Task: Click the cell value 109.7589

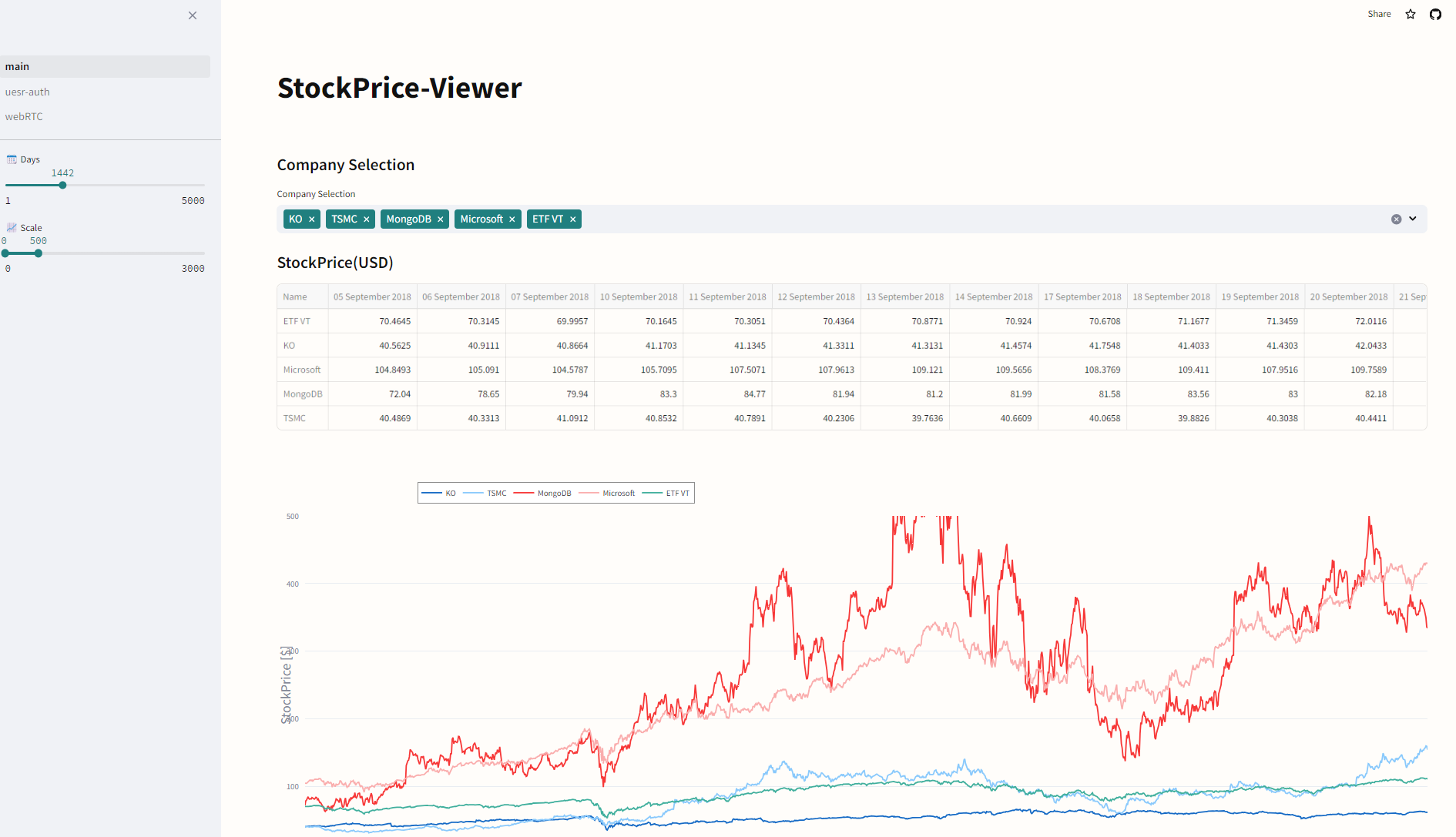Action: tap(1349, 370)
